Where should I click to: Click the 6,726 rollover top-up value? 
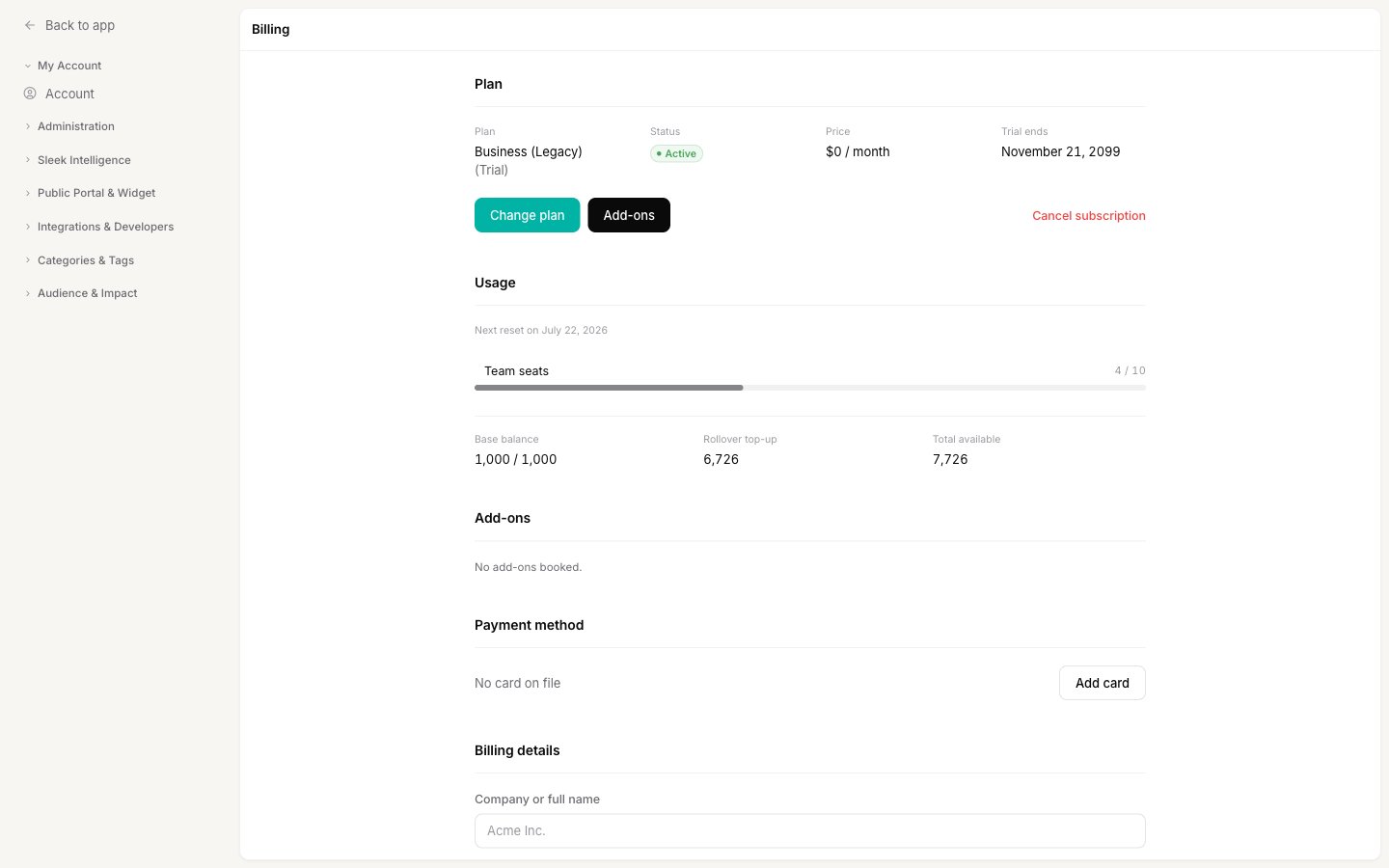722,459
